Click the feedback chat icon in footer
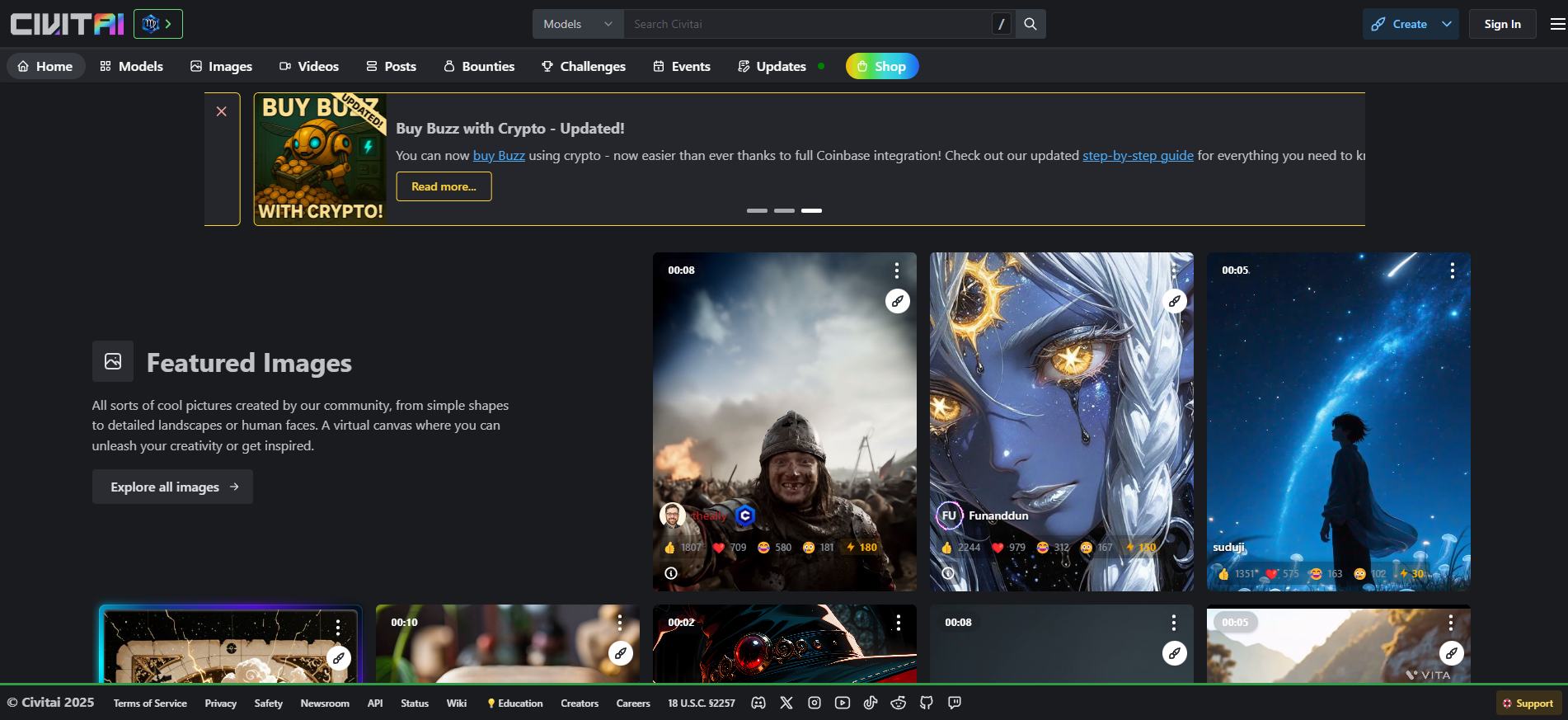 pyautogui.click(x=955, y=703)
